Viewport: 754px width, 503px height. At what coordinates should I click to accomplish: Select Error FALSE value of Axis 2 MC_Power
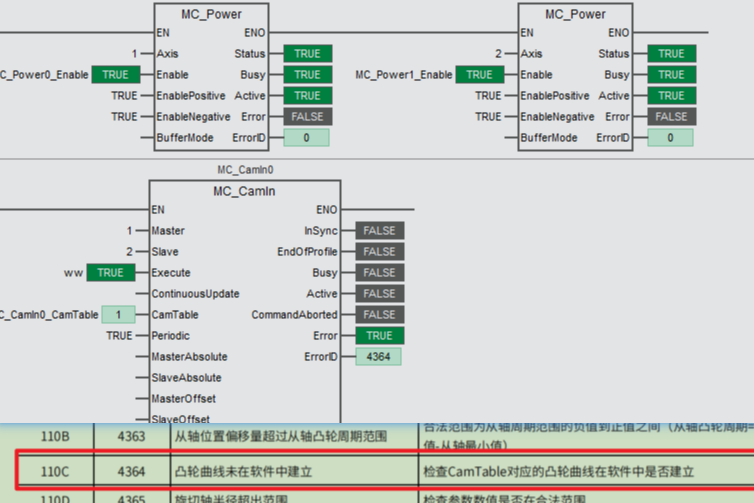[x=672, y=117]
